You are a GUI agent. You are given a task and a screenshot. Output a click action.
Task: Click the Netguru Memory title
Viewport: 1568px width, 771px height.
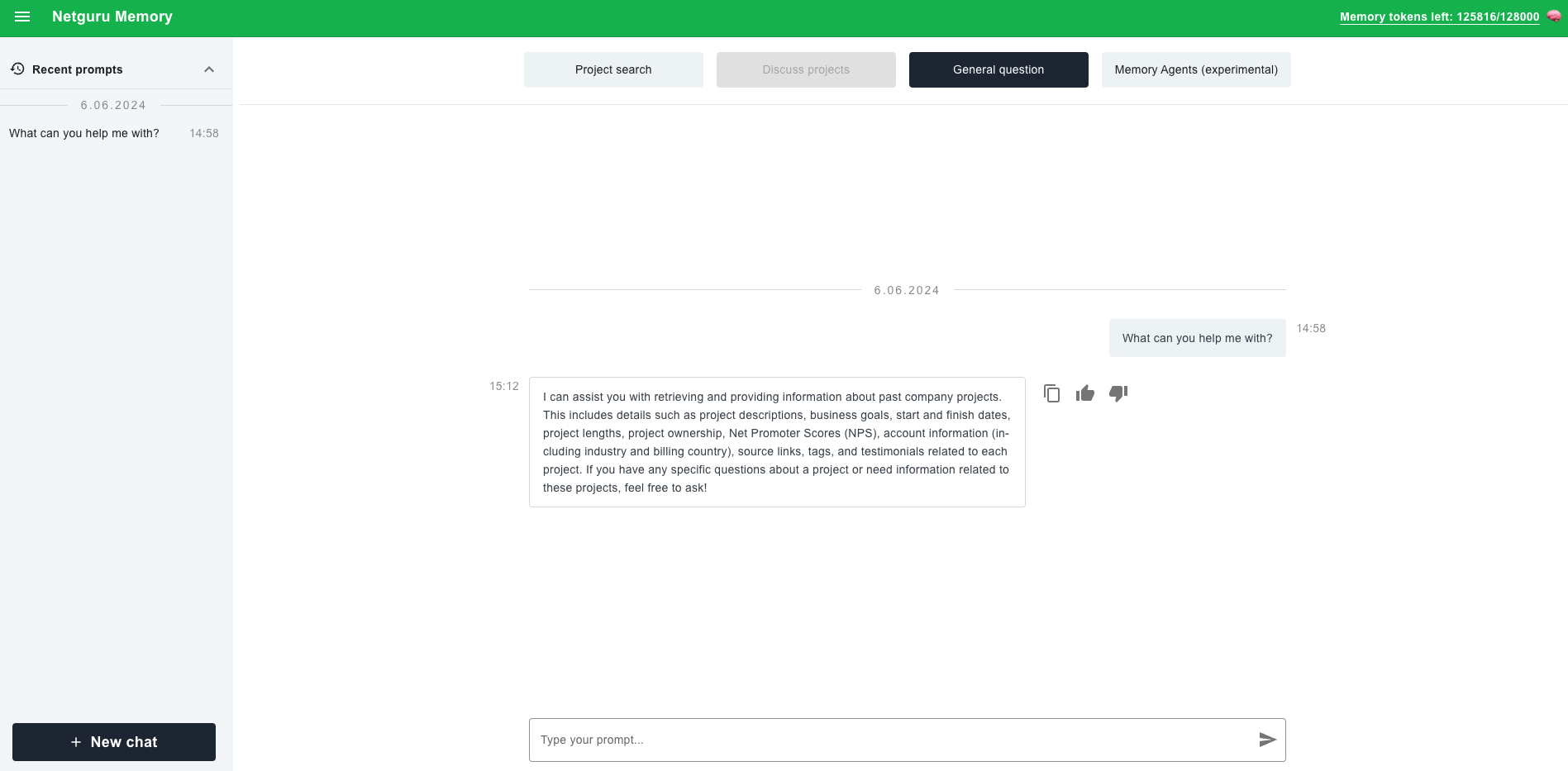[112, 17]
